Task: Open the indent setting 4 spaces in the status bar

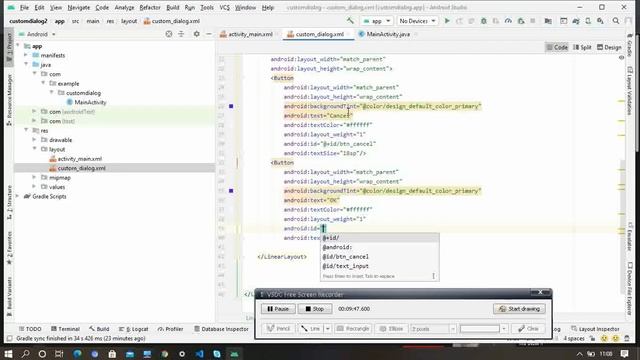Action: [574, 338]
